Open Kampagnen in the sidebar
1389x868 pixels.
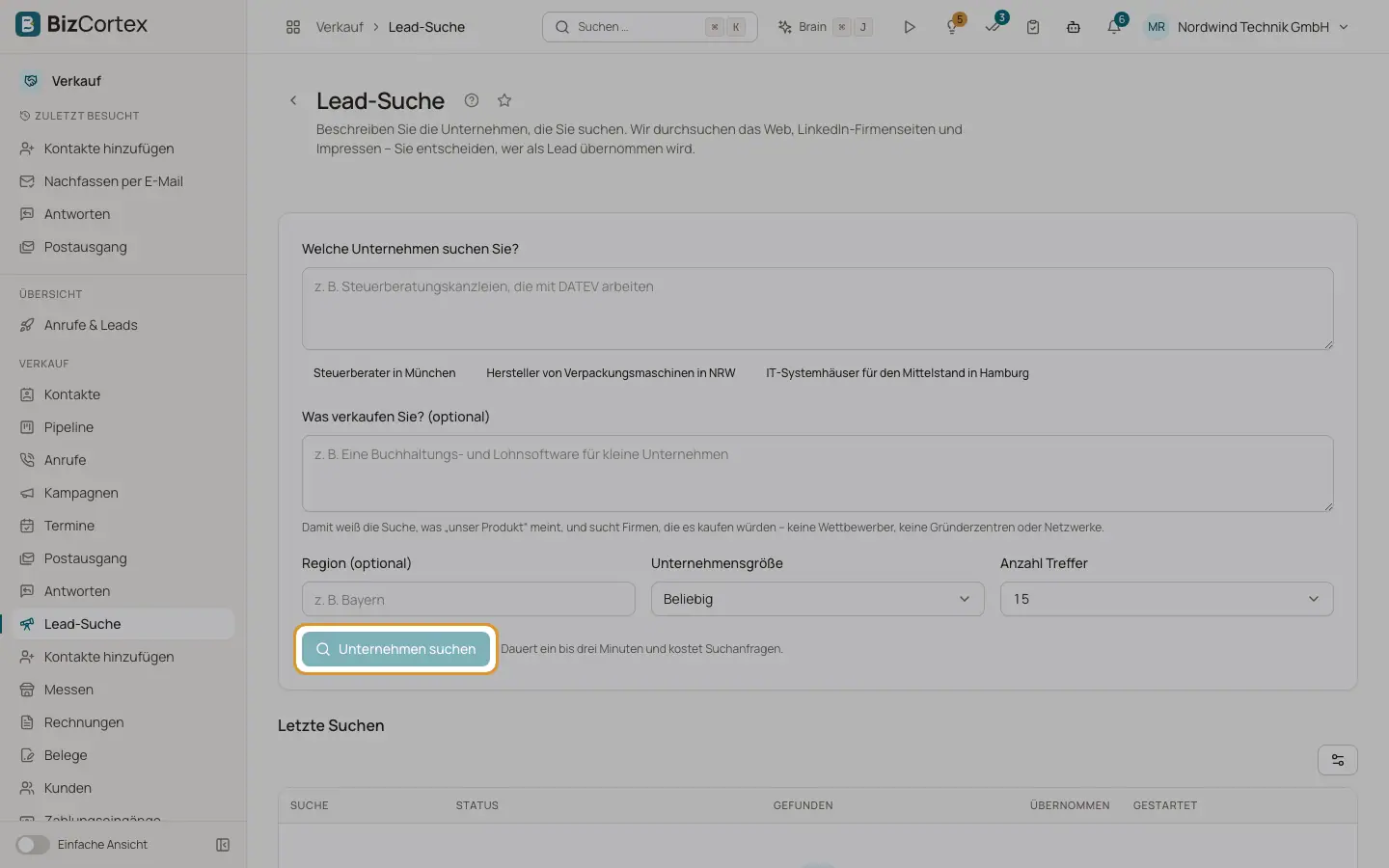[81, 493]
